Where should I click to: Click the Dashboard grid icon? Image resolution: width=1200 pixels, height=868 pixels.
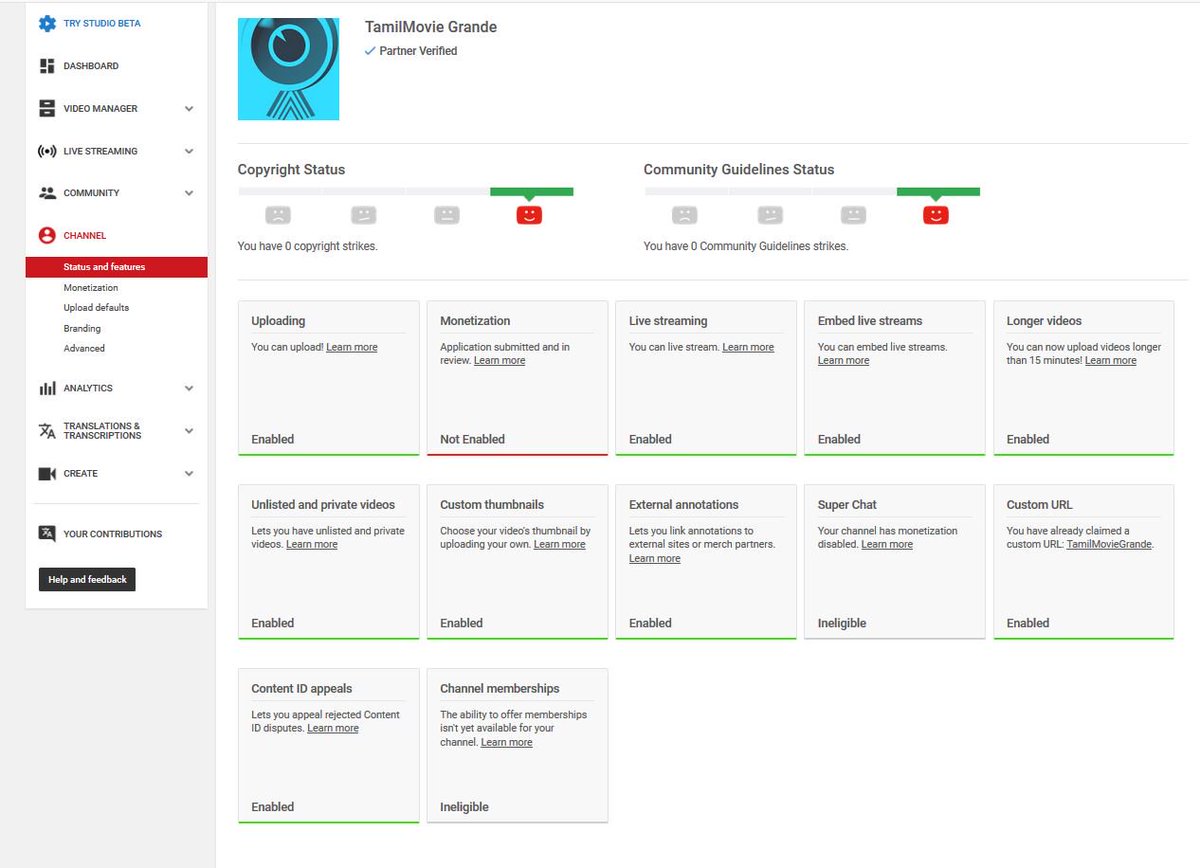coord(47,66)
